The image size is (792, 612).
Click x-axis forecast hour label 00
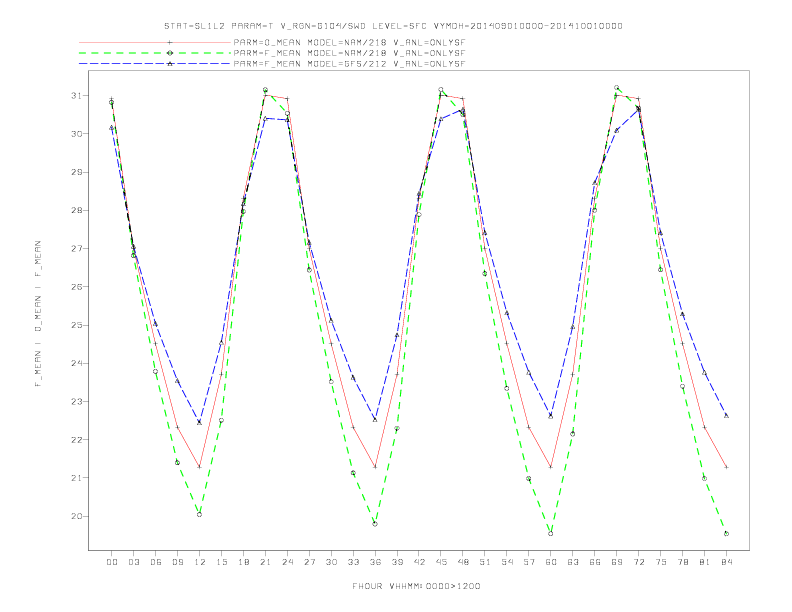pos(112,562)
